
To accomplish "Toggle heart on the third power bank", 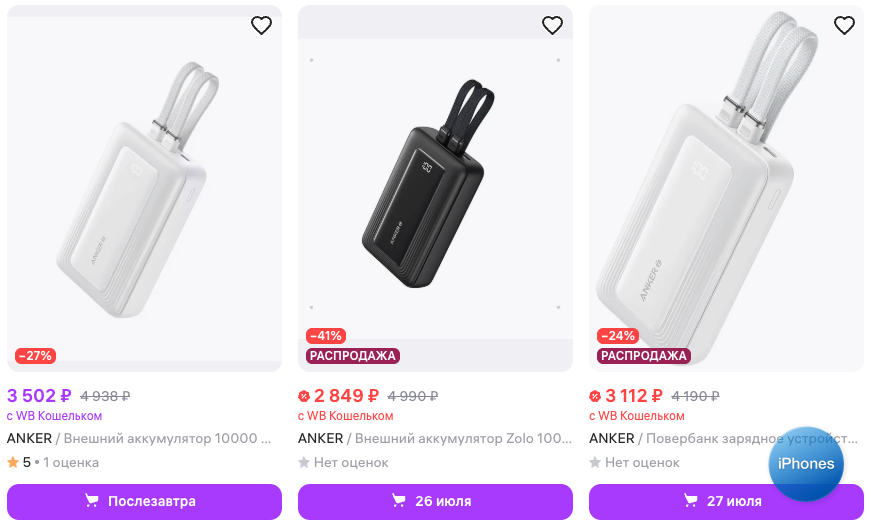I will (x=844, y=26).
